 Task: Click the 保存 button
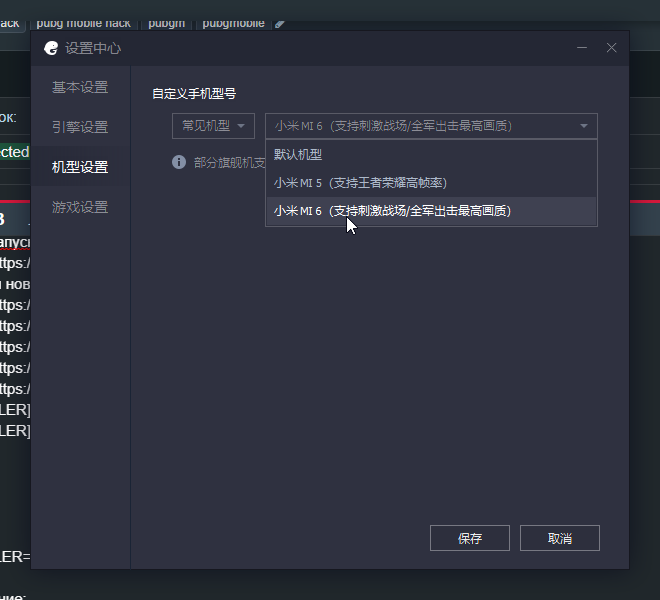pos(470,538)
